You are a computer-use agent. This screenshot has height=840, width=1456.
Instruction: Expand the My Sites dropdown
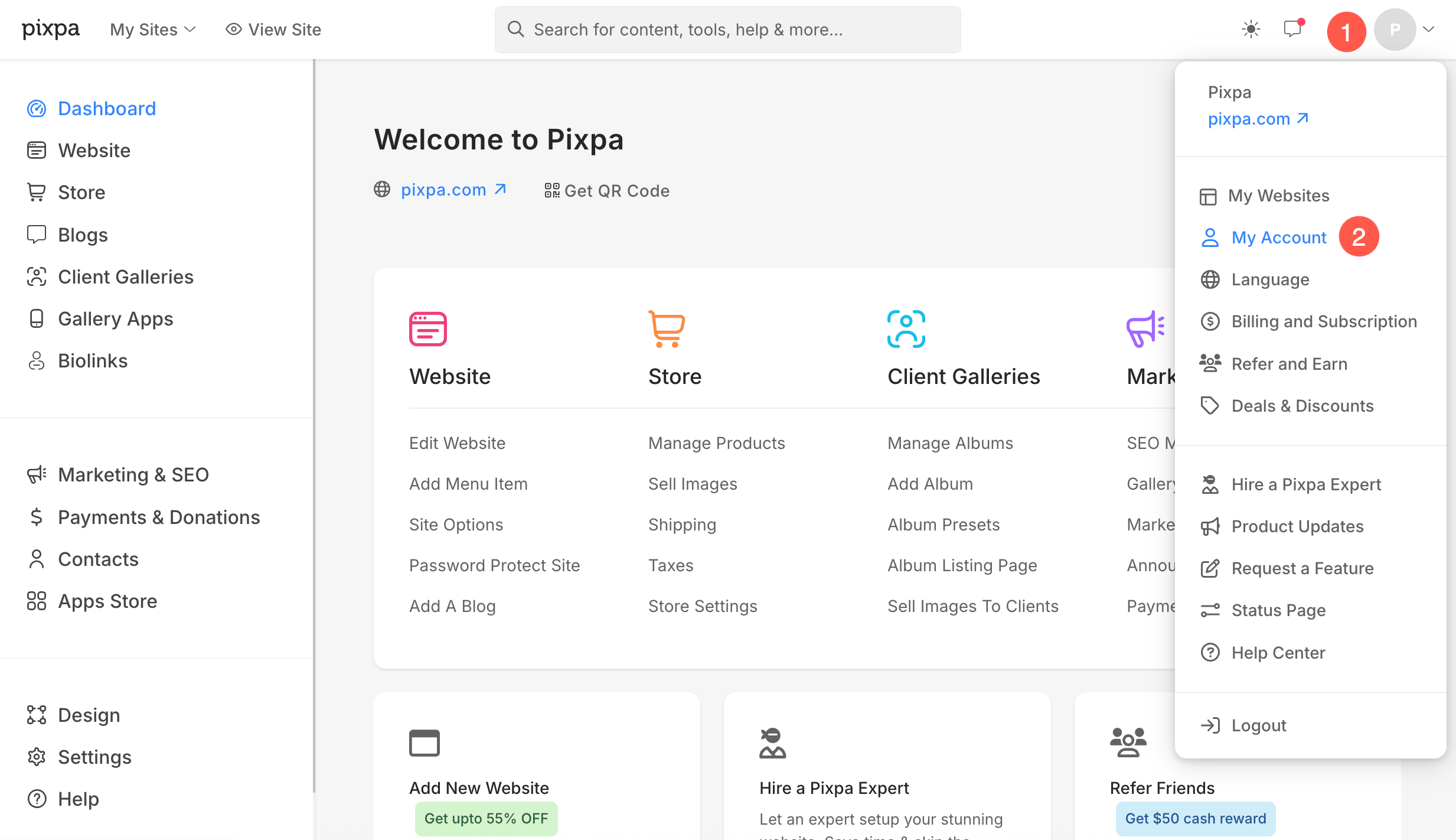152,30
